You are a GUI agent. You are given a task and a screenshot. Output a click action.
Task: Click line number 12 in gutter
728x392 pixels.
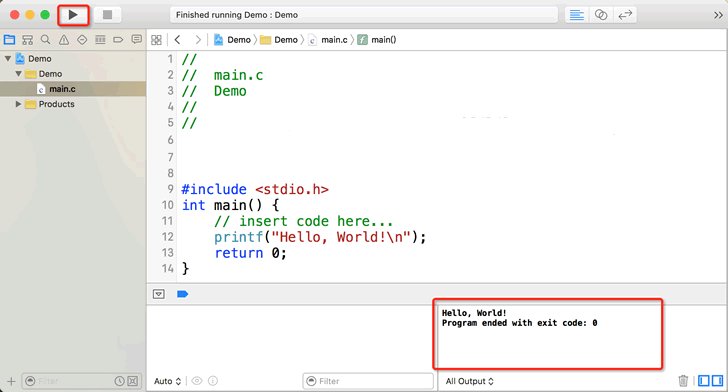click(167, 237)
